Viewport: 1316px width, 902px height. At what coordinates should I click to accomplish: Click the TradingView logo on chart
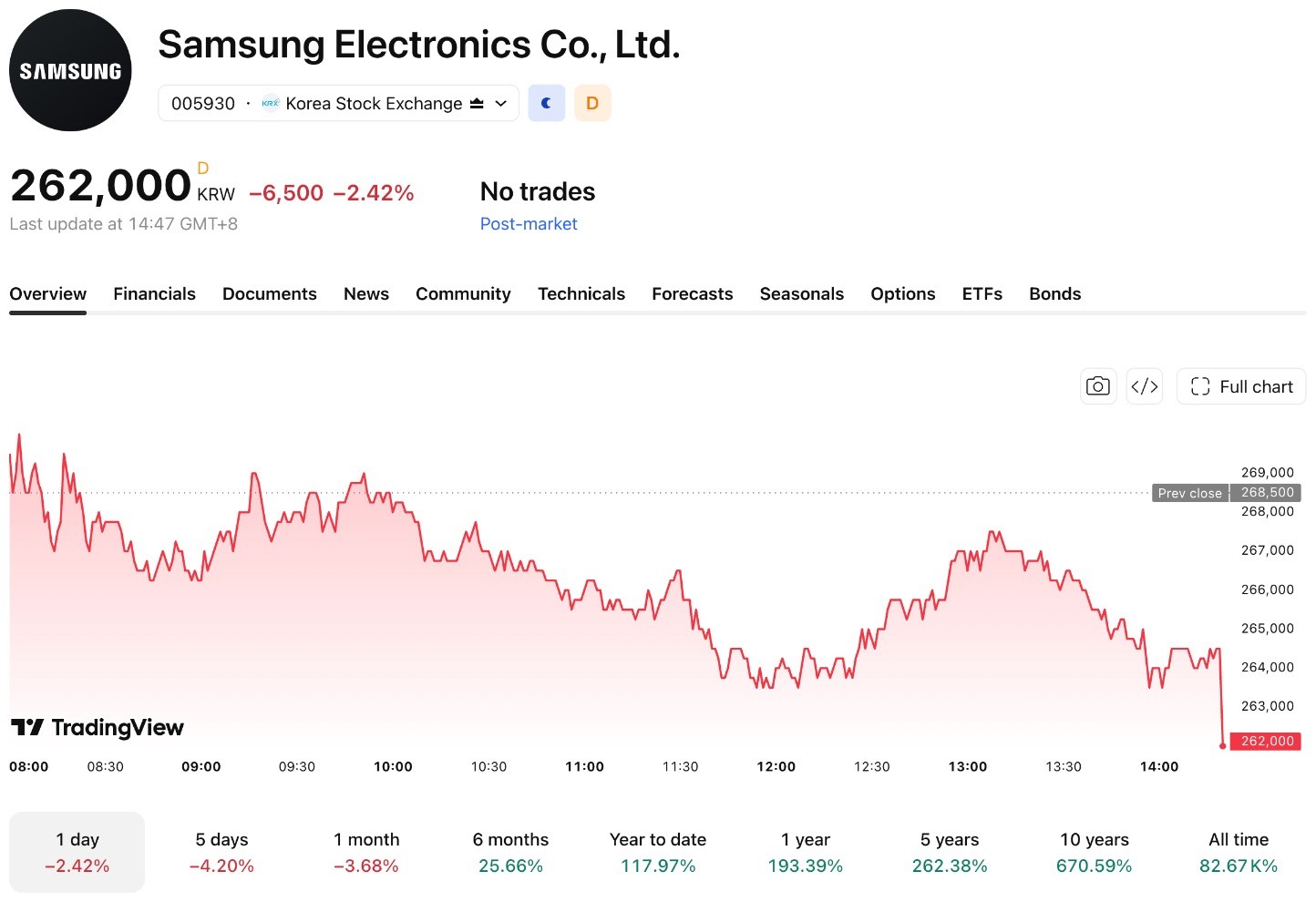click(x=98, y=727)
